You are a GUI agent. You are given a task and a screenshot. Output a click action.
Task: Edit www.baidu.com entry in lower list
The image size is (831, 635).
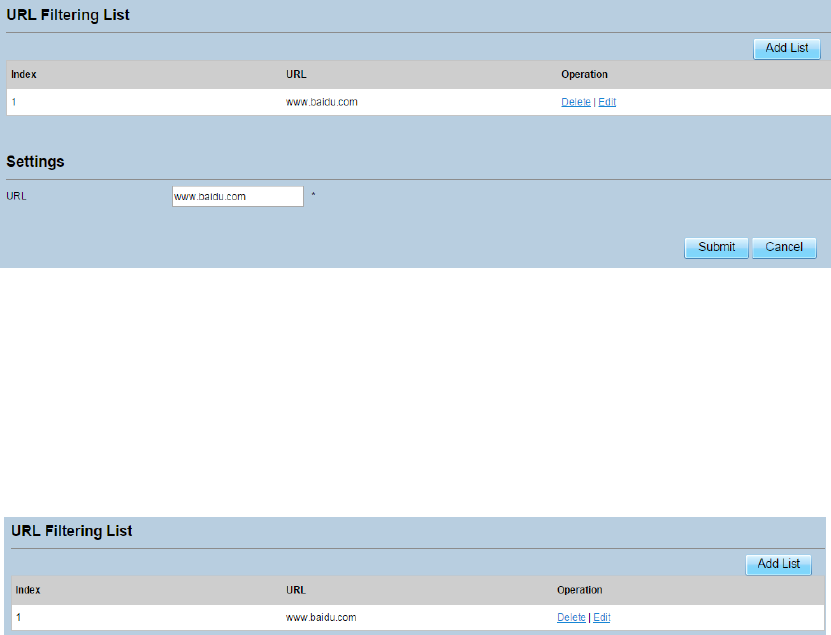602,618
